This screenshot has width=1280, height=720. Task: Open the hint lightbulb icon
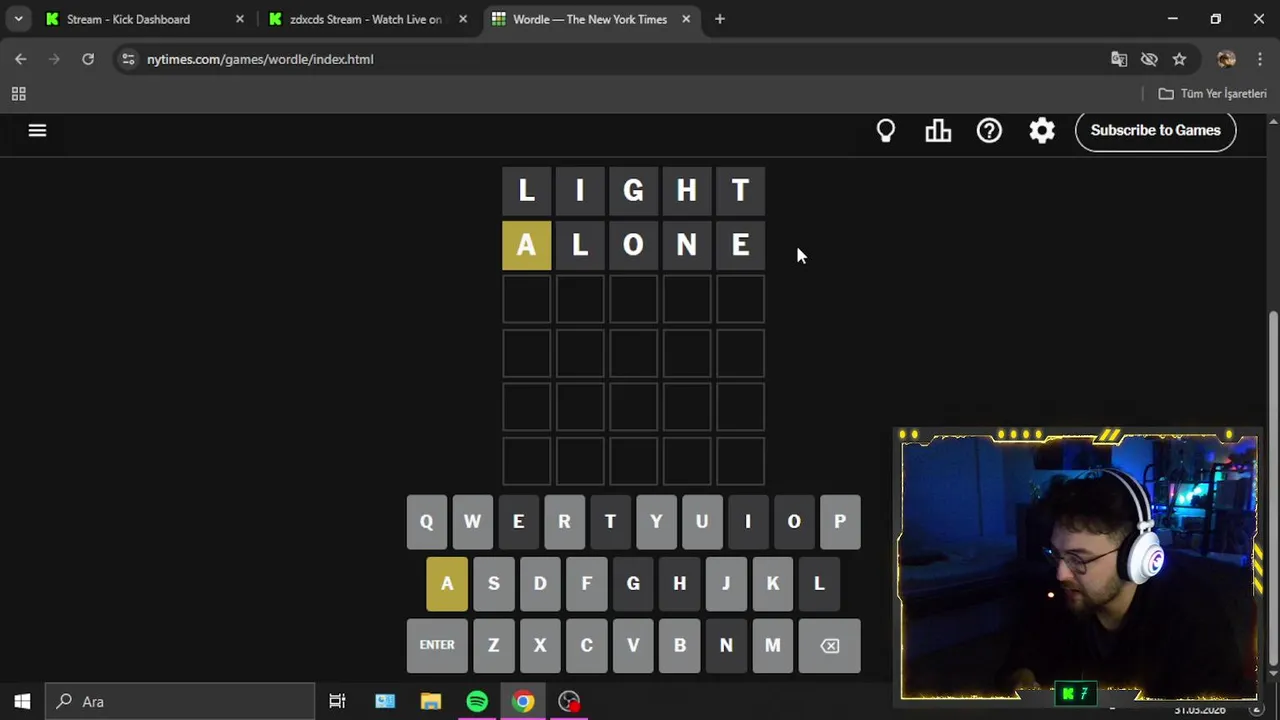[886, 130]
